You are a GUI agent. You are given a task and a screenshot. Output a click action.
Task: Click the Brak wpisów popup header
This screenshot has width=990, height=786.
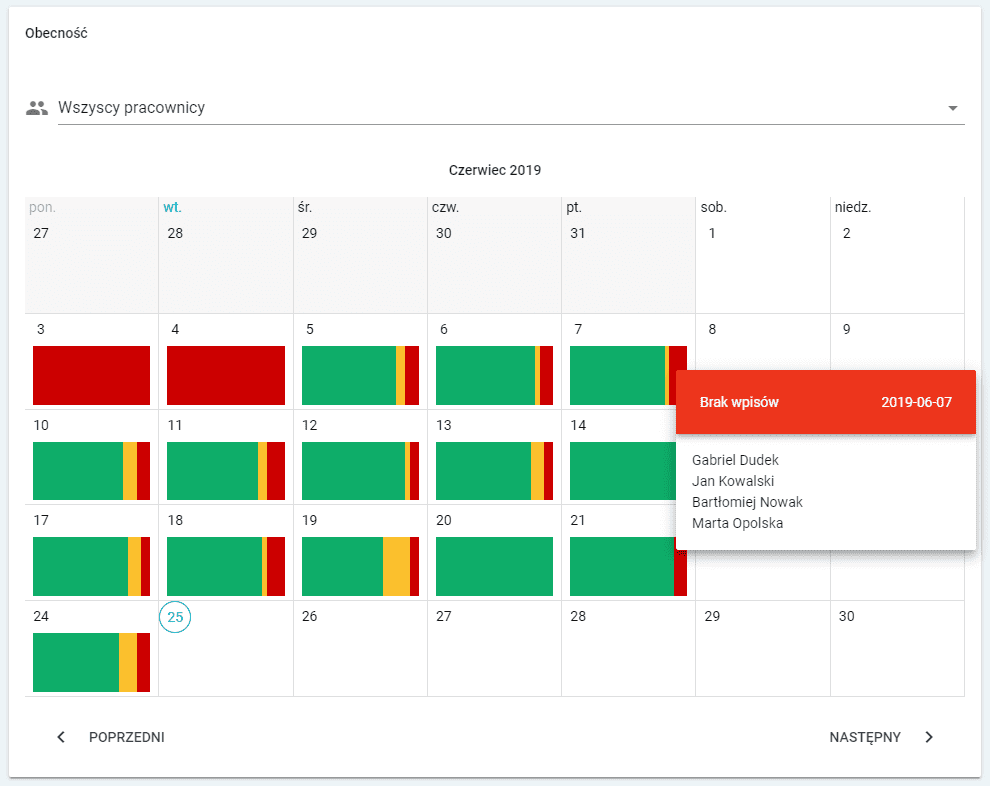click(x=825, y=402)
